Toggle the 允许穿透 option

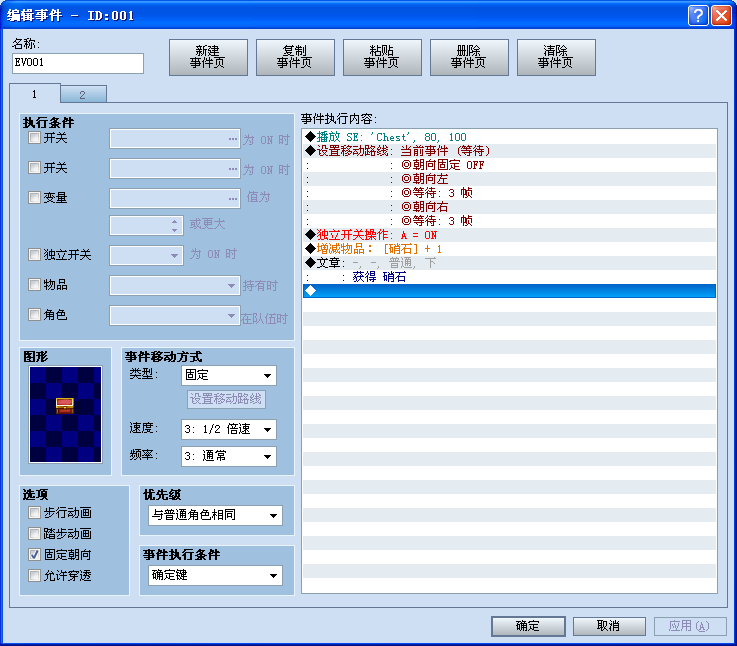(x=34, y=575)
